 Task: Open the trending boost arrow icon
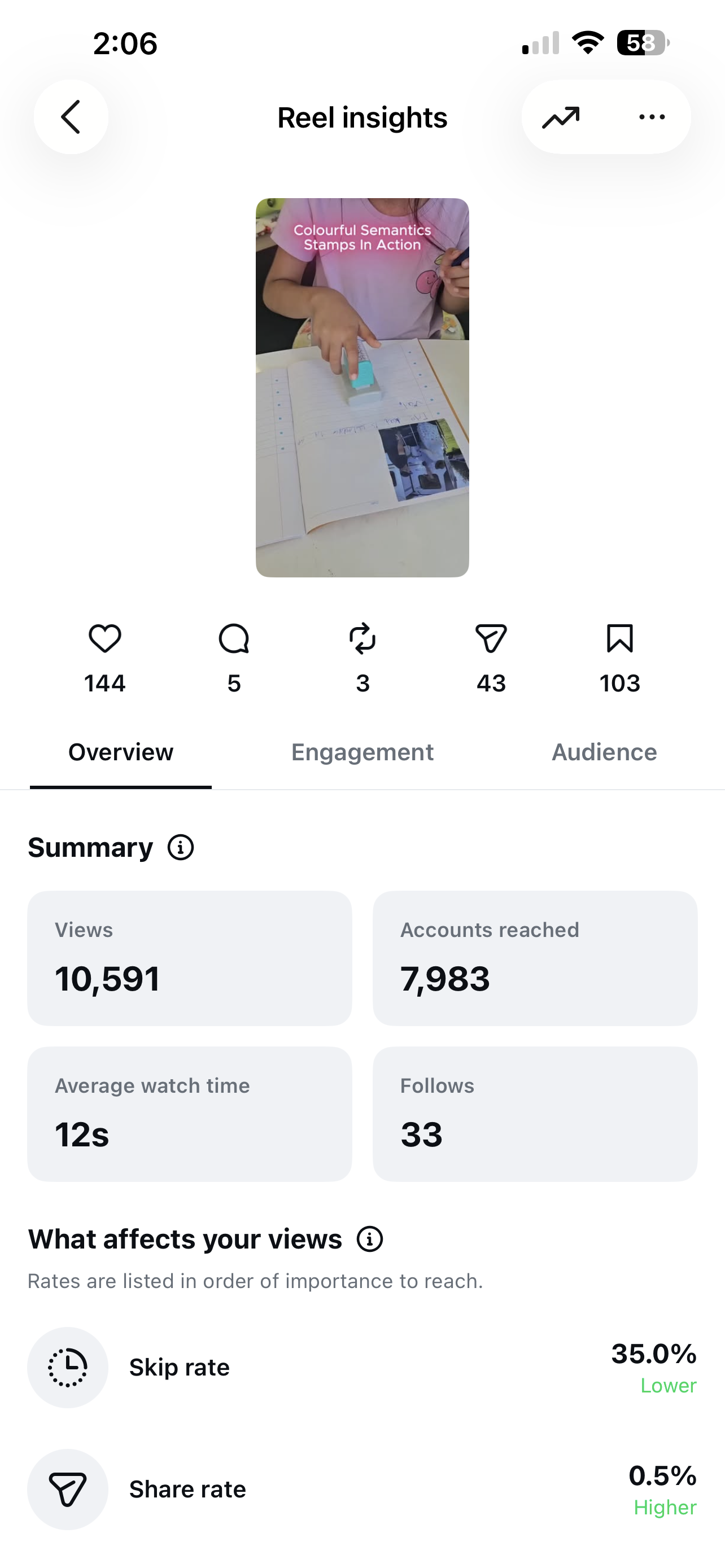[x=561, y=117]
